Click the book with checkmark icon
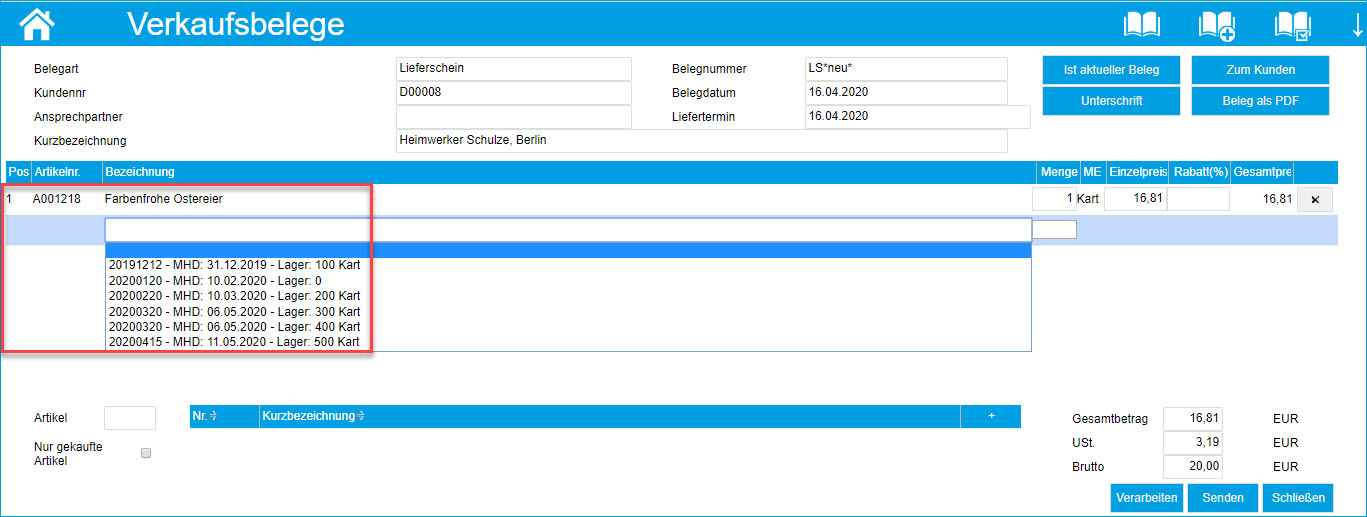Image resolution: width=1367 pixels, height=517 pixels. (x=1292, y=25)
